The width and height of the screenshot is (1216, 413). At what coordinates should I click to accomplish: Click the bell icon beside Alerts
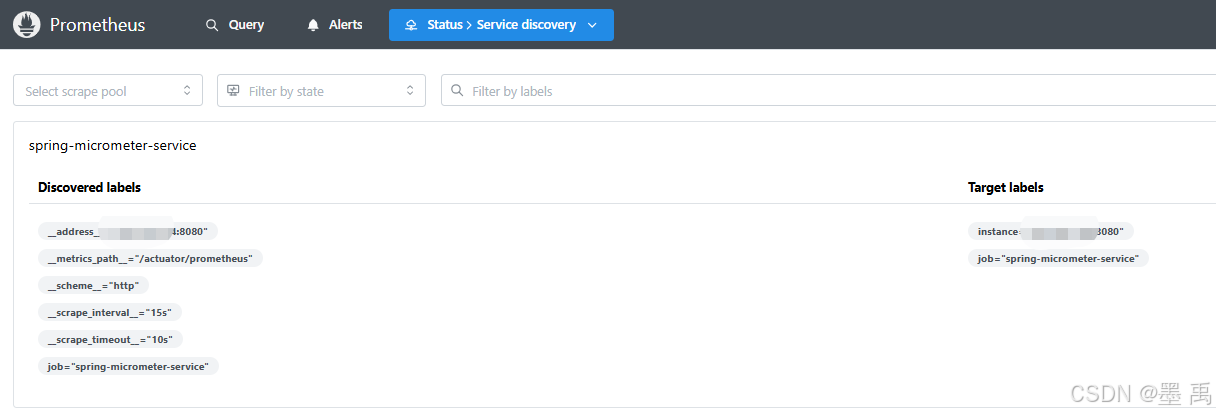tap(313, 25)
